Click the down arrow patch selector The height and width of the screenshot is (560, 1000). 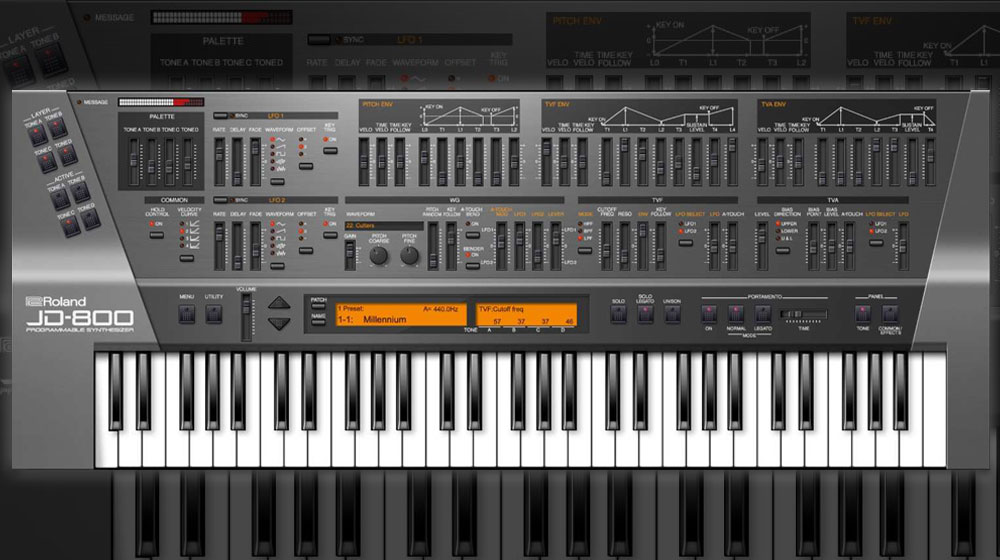click(x=279, y=323)
